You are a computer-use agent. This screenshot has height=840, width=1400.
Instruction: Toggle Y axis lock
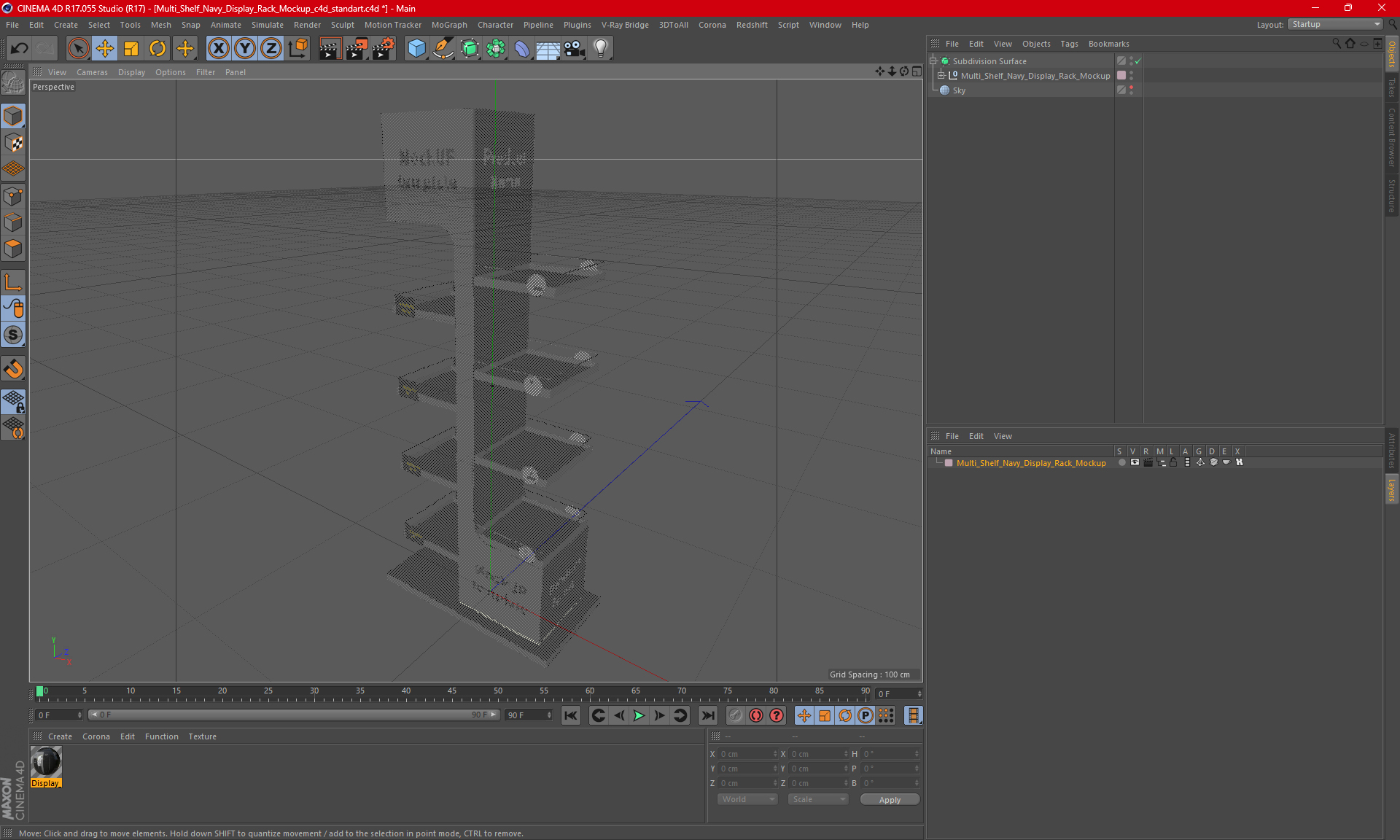(x=245, y=48)
